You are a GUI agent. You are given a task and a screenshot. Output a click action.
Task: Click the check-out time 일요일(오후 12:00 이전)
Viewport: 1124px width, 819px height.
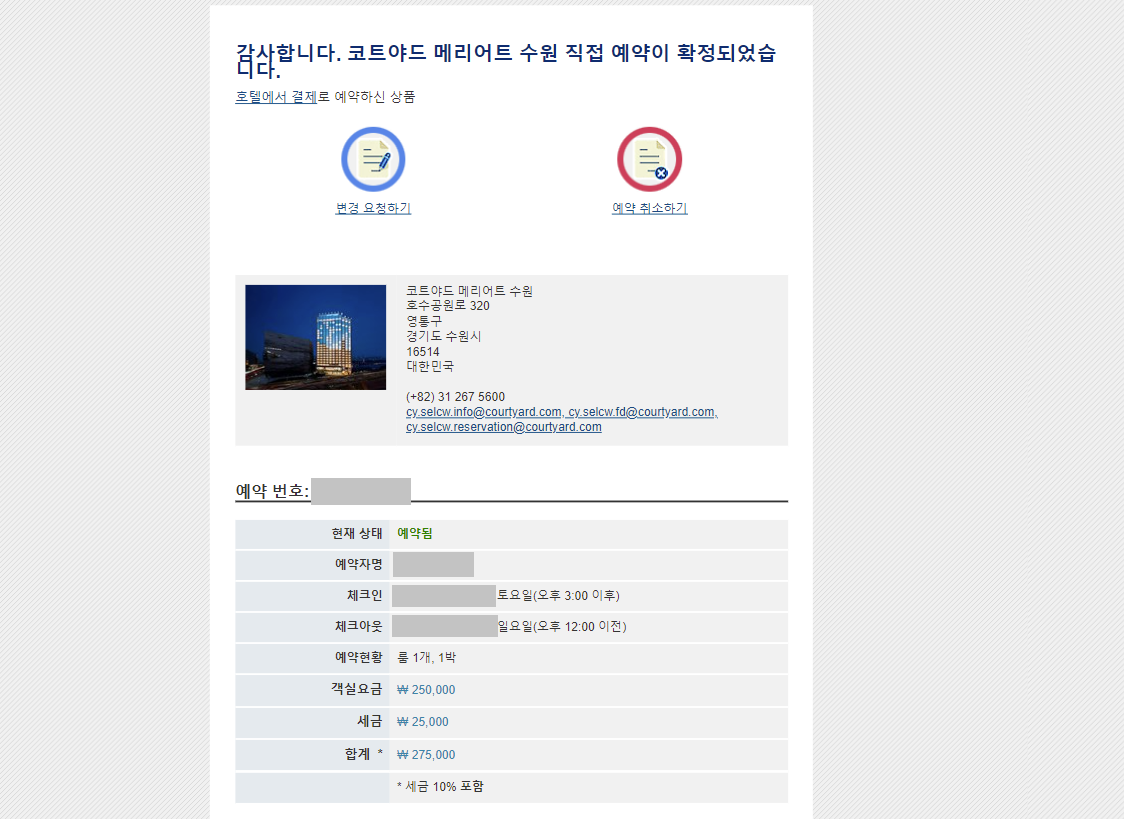562,626
